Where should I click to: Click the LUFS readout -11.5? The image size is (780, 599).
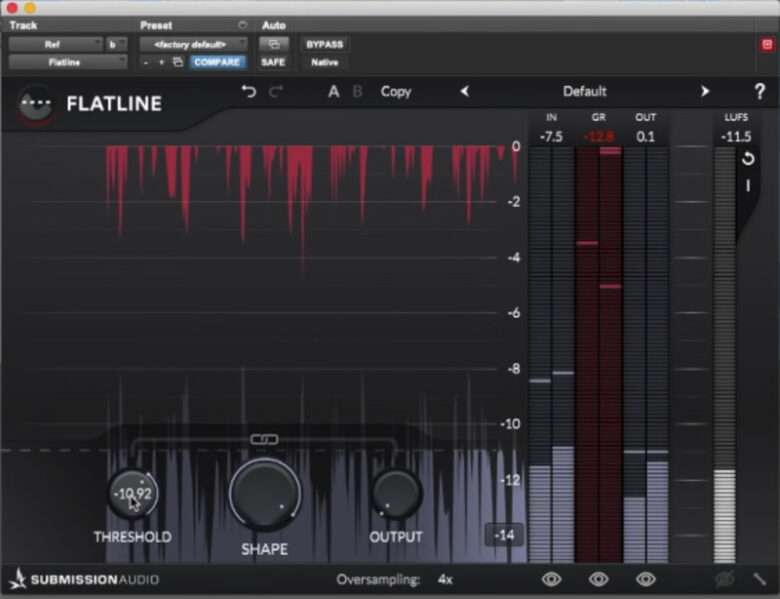737,137
